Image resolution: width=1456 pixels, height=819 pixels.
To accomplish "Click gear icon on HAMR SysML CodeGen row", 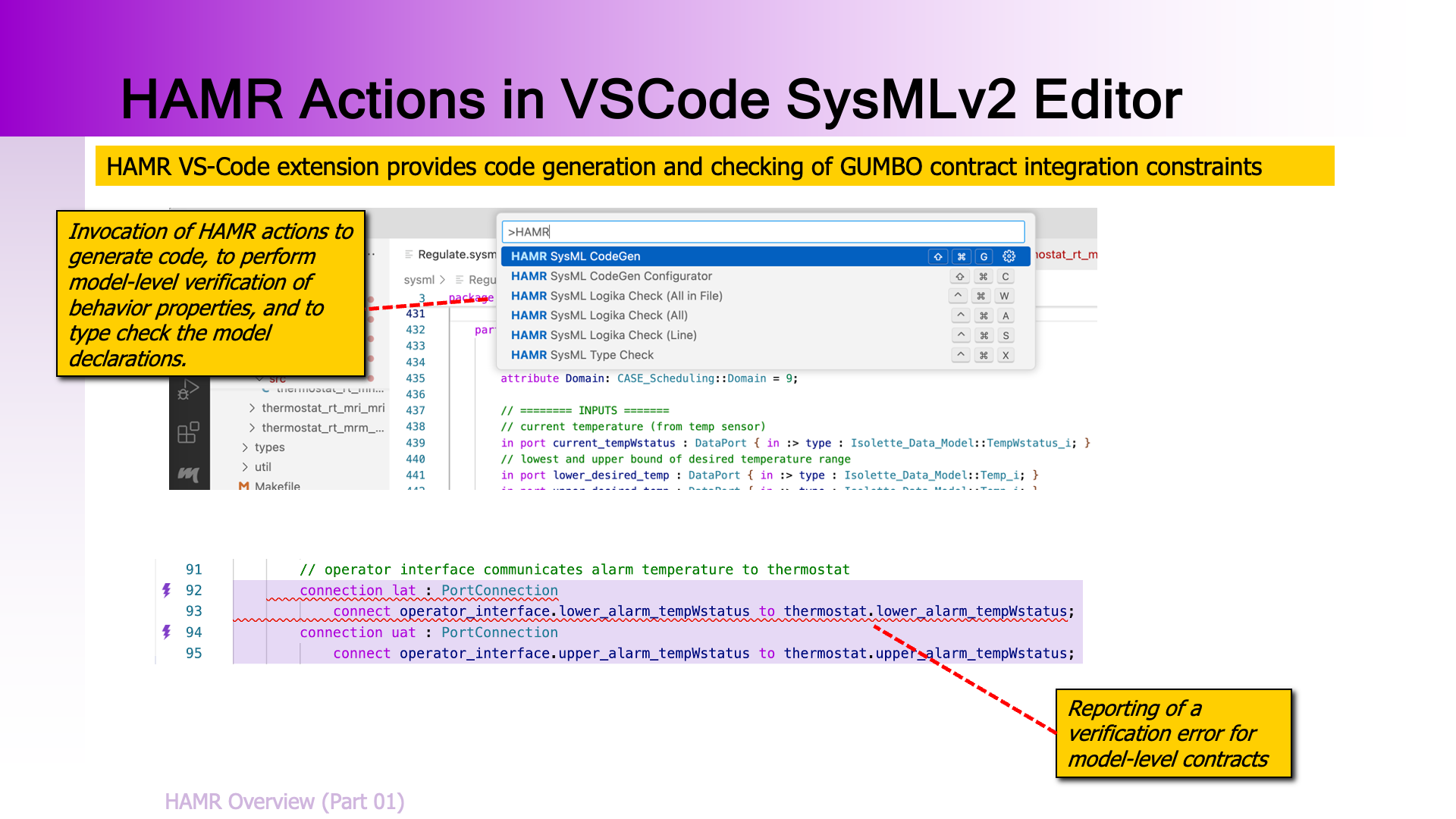I will [1009, 256].
